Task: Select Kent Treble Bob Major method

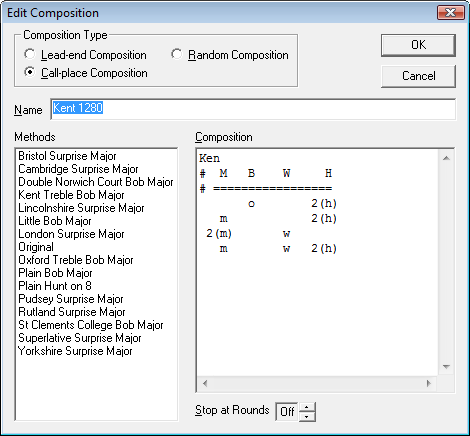Action: [71, 195]
